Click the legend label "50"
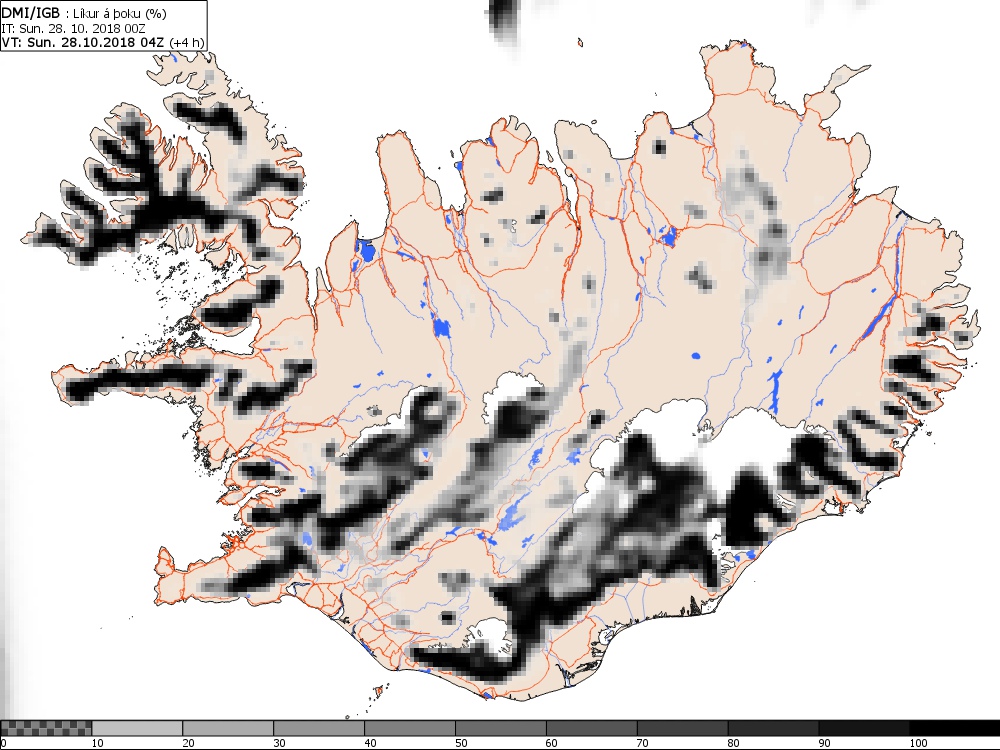Image resolution: width=1000 pixels, height=750 pixels. click(461, 743)
